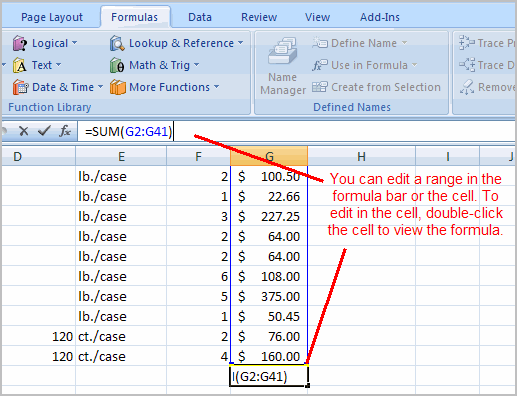Select column G header
Image resolution: width=517 pixels, height=396 pixels.
[269, 156]
